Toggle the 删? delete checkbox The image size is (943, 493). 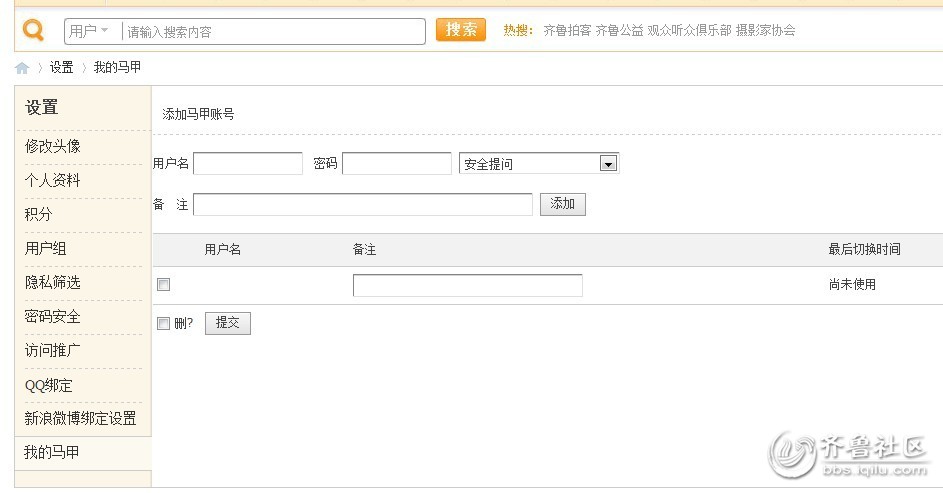coord(164,323)
